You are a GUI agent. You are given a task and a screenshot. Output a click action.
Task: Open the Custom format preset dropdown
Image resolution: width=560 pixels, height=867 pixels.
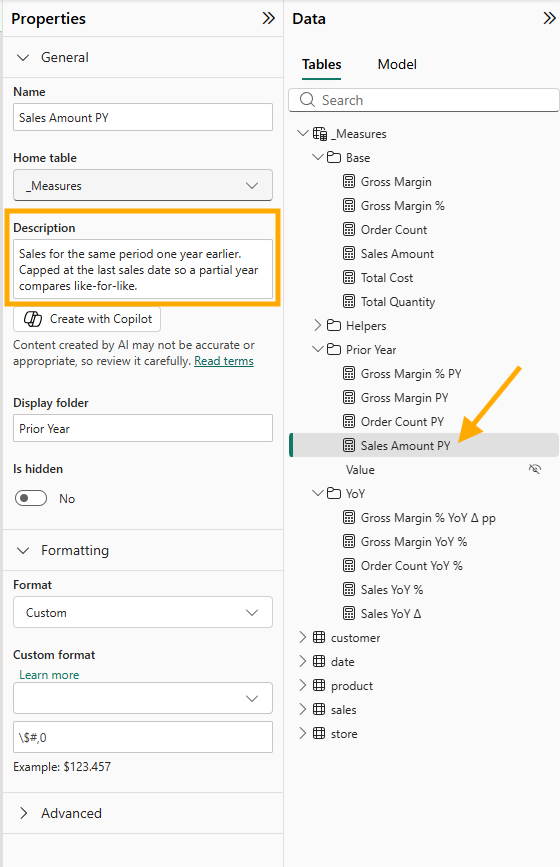(143, 698)
